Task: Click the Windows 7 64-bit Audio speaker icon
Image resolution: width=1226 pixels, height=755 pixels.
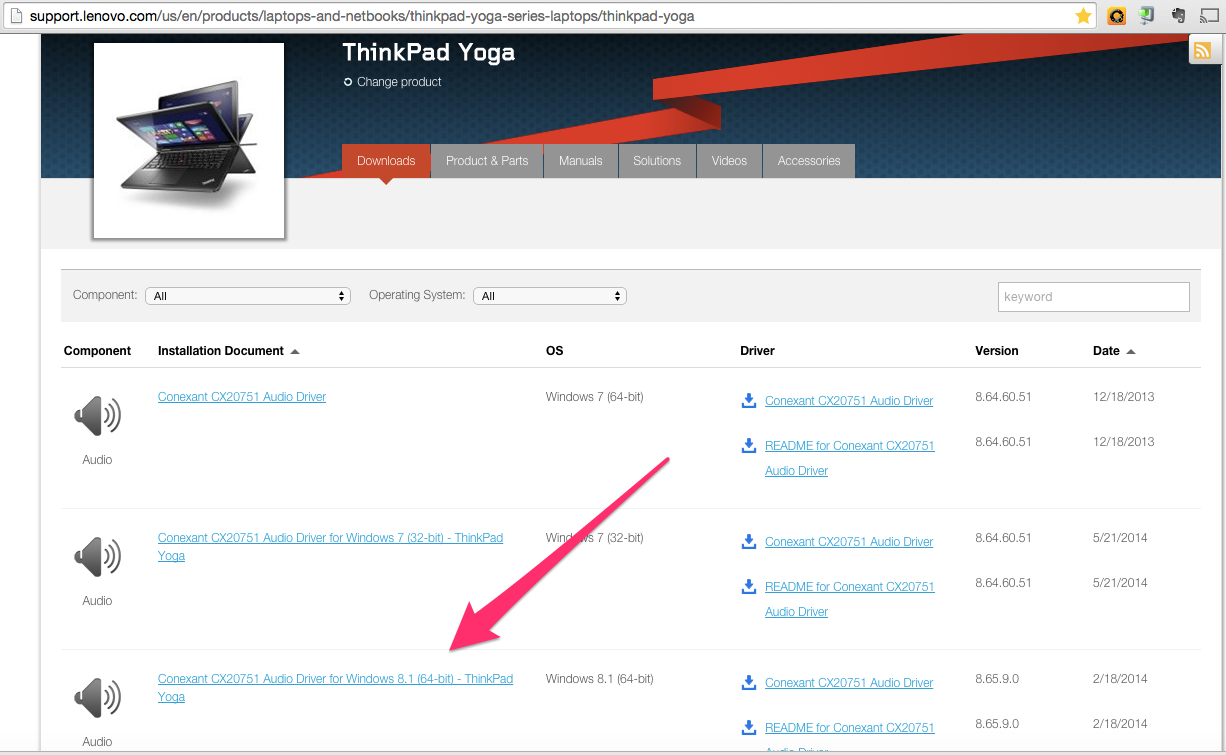Action: click(x=97, y=415)
